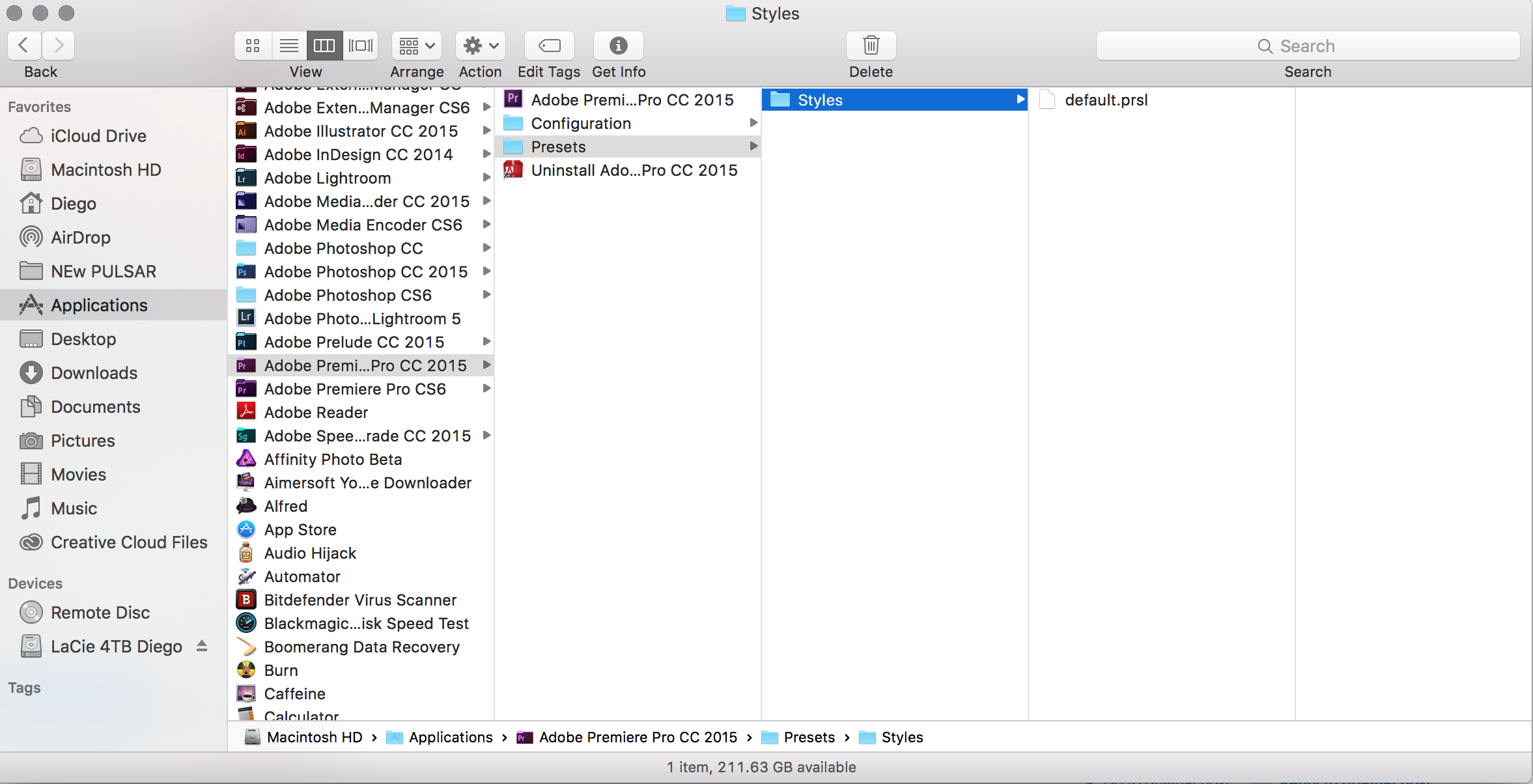Jump to Applications in path bar
1533x784 pixels.
click(x=440, y=737)
